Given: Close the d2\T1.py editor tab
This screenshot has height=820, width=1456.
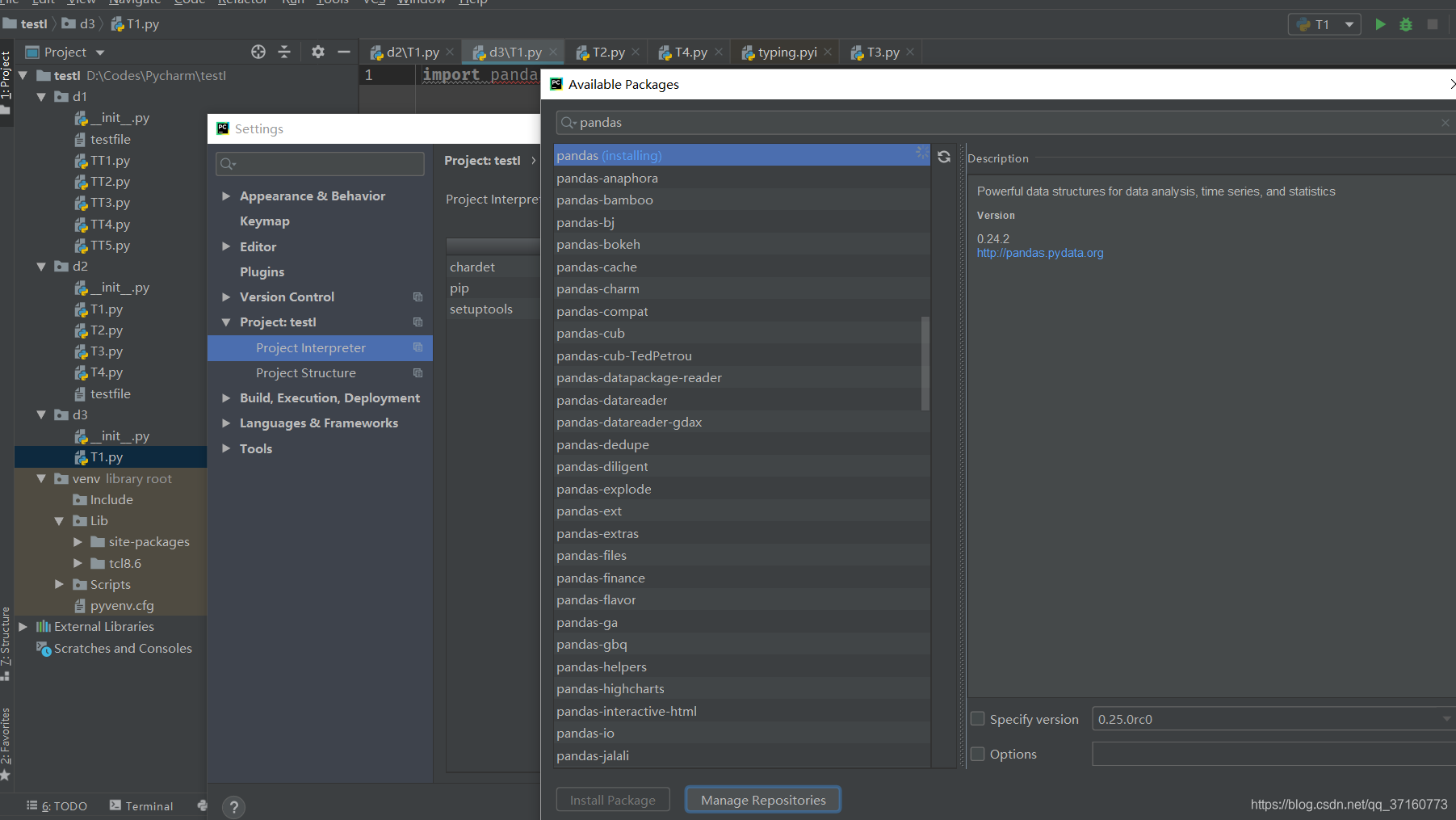Looking at the screenshot, I should (450, 52).
